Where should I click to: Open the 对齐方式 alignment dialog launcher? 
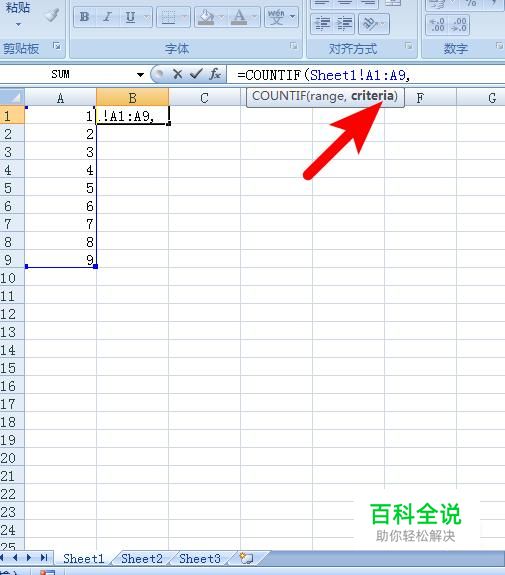click(408, 46)
